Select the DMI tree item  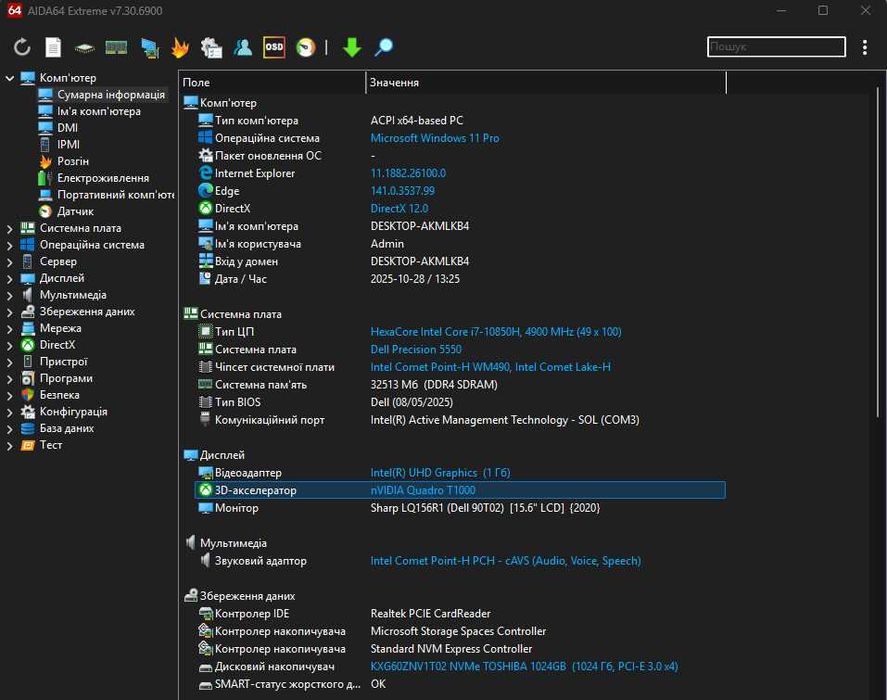point(67,128)
